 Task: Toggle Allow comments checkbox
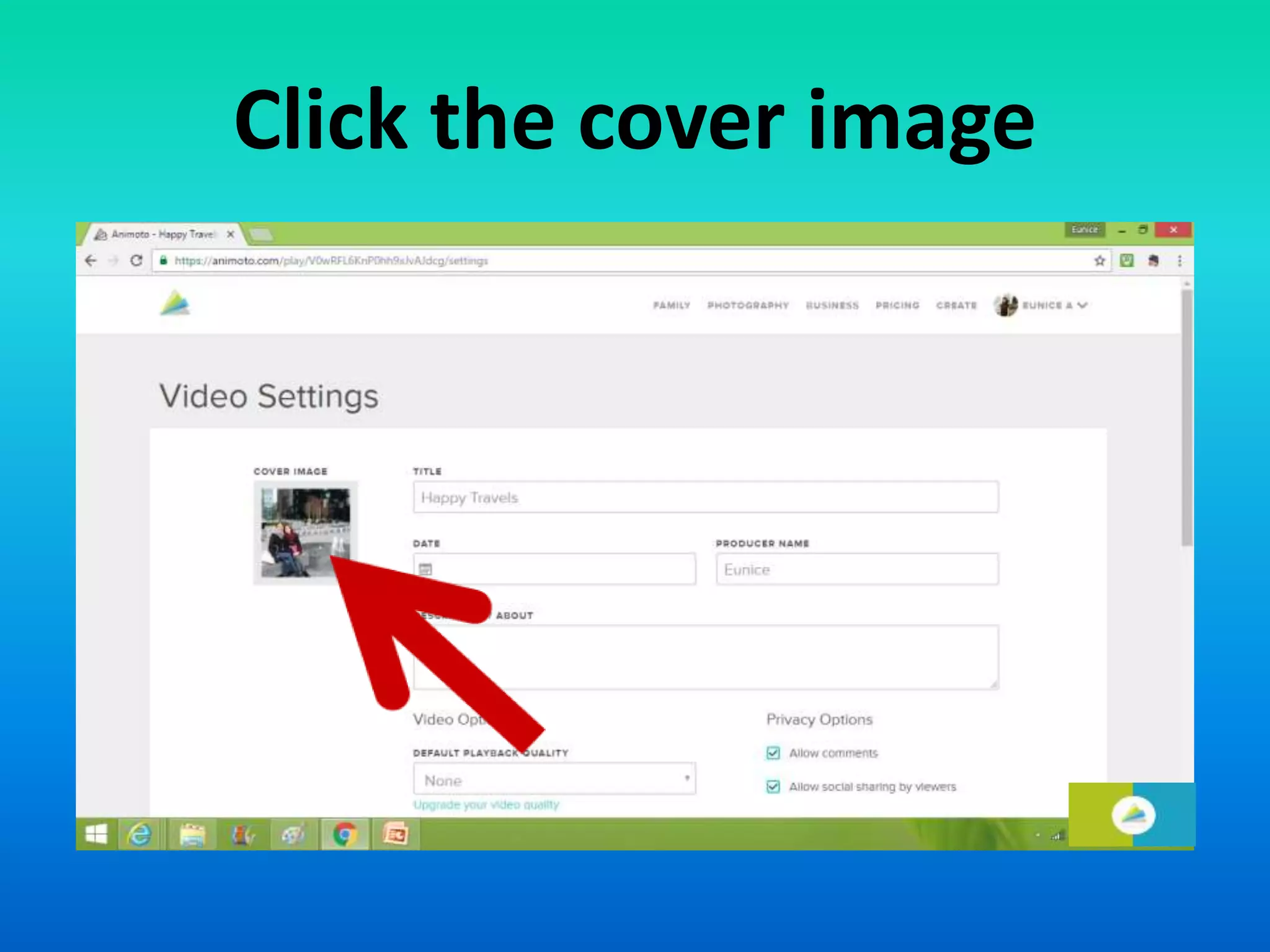[773, 753]
